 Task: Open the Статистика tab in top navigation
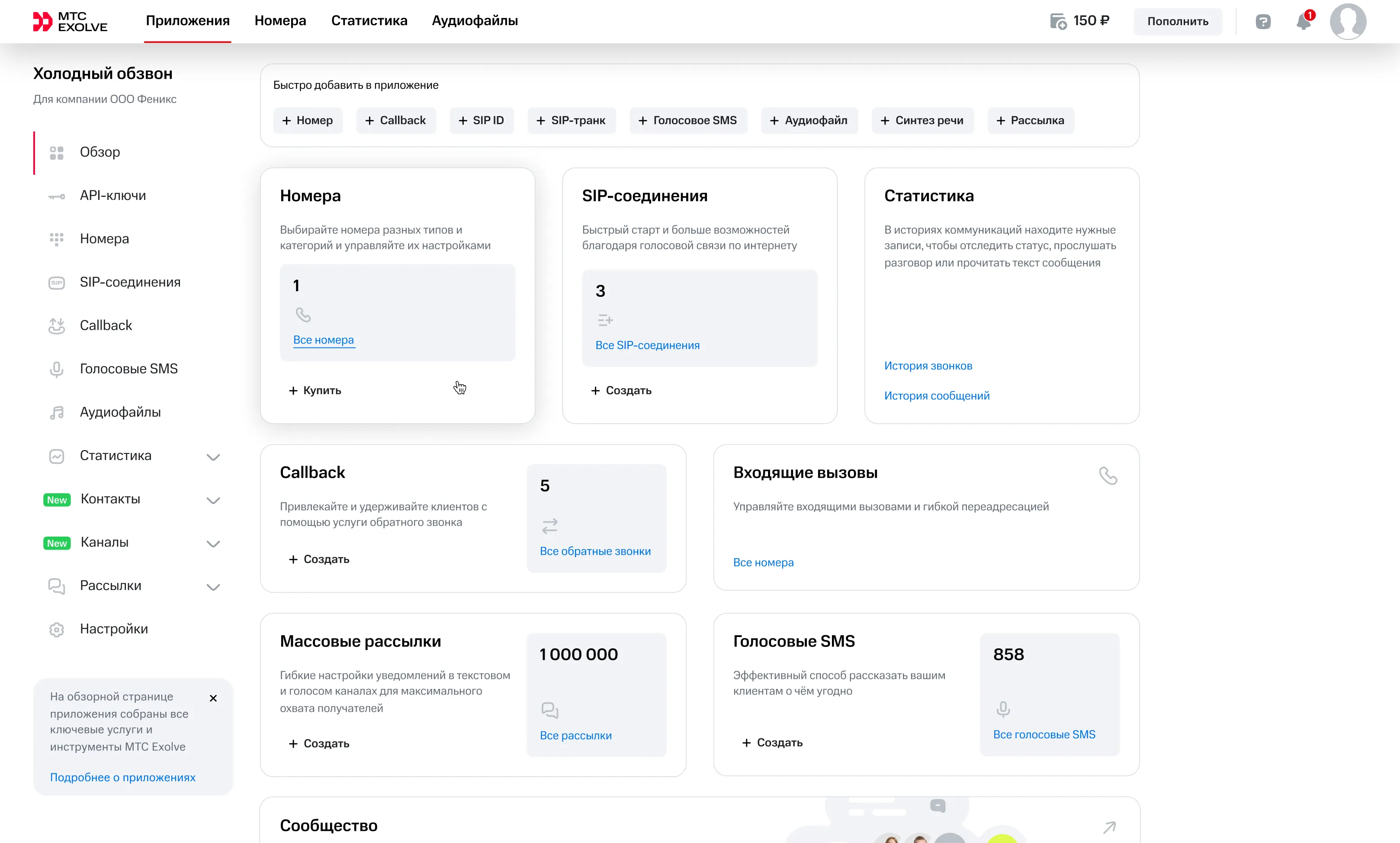(x=369, y=20)
